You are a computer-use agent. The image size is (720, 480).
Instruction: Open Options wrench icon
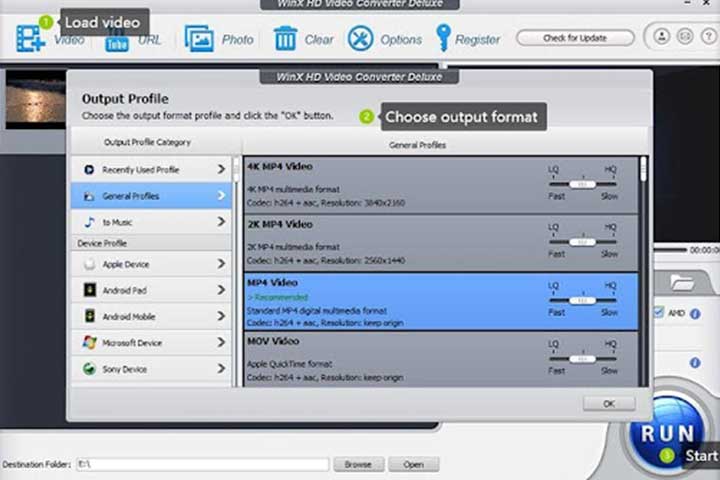click(x=360, y=38)
